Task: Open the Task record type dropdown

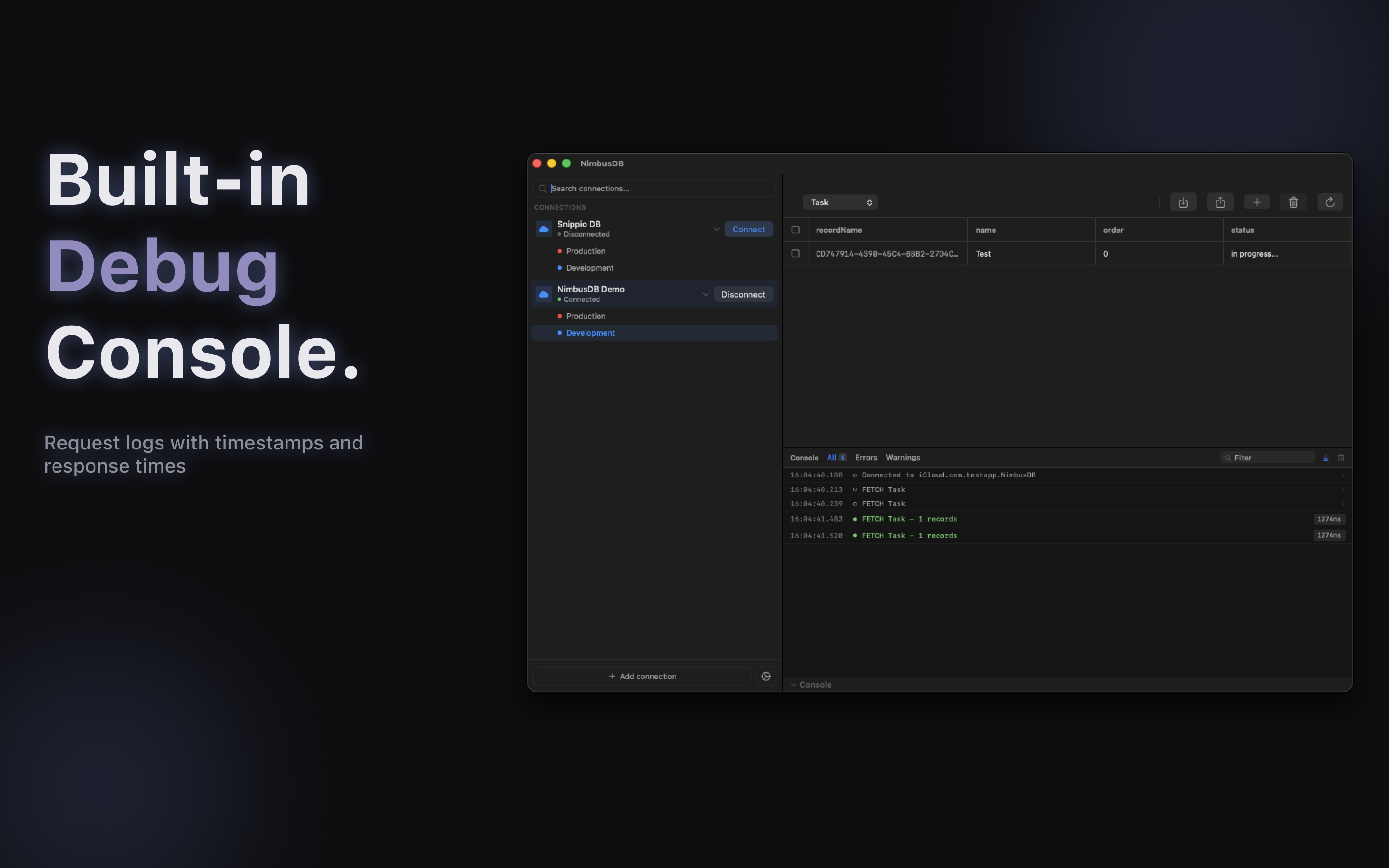Action: coord(841,202)
